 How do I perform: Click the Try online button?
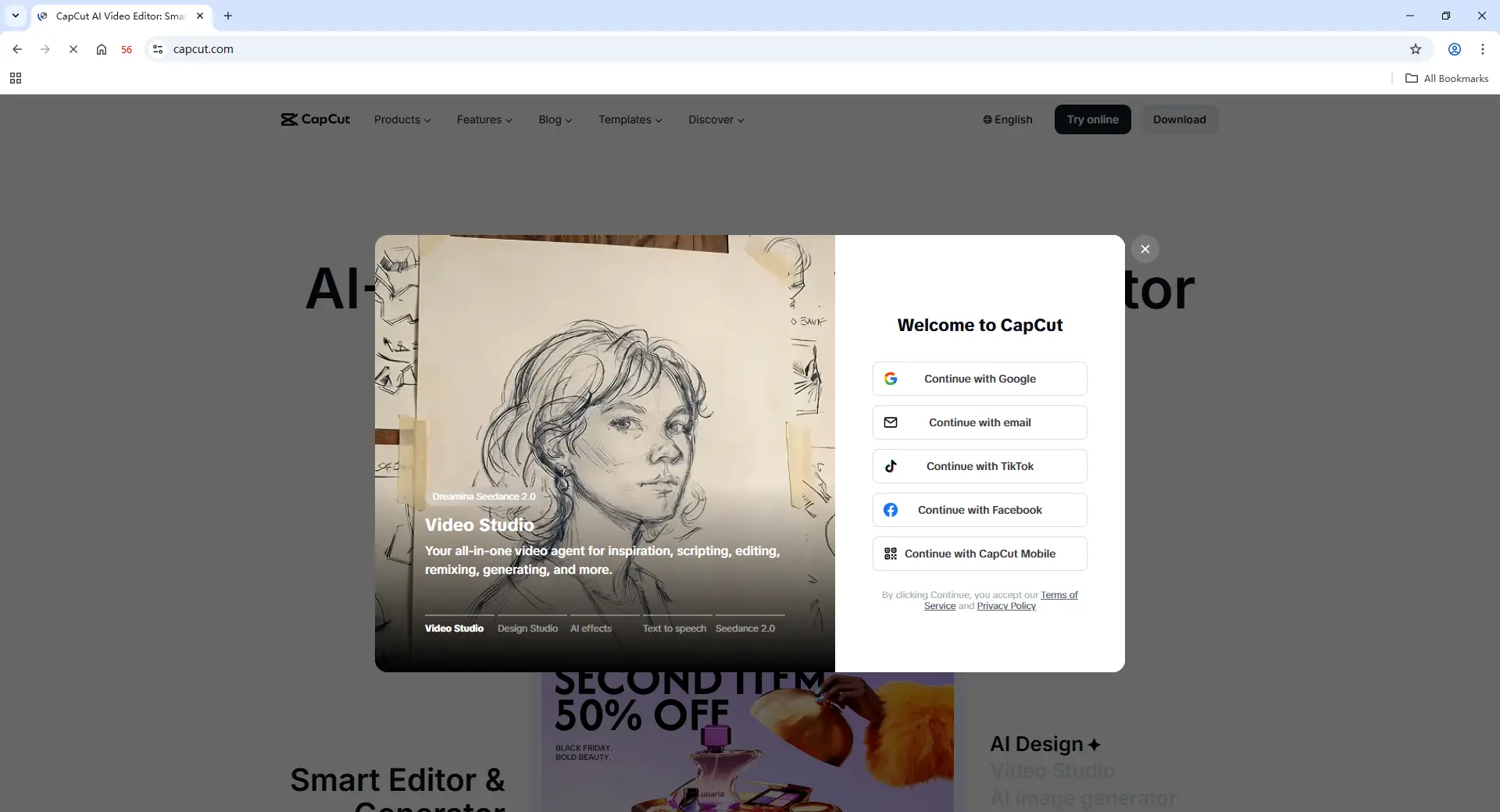1093,119
